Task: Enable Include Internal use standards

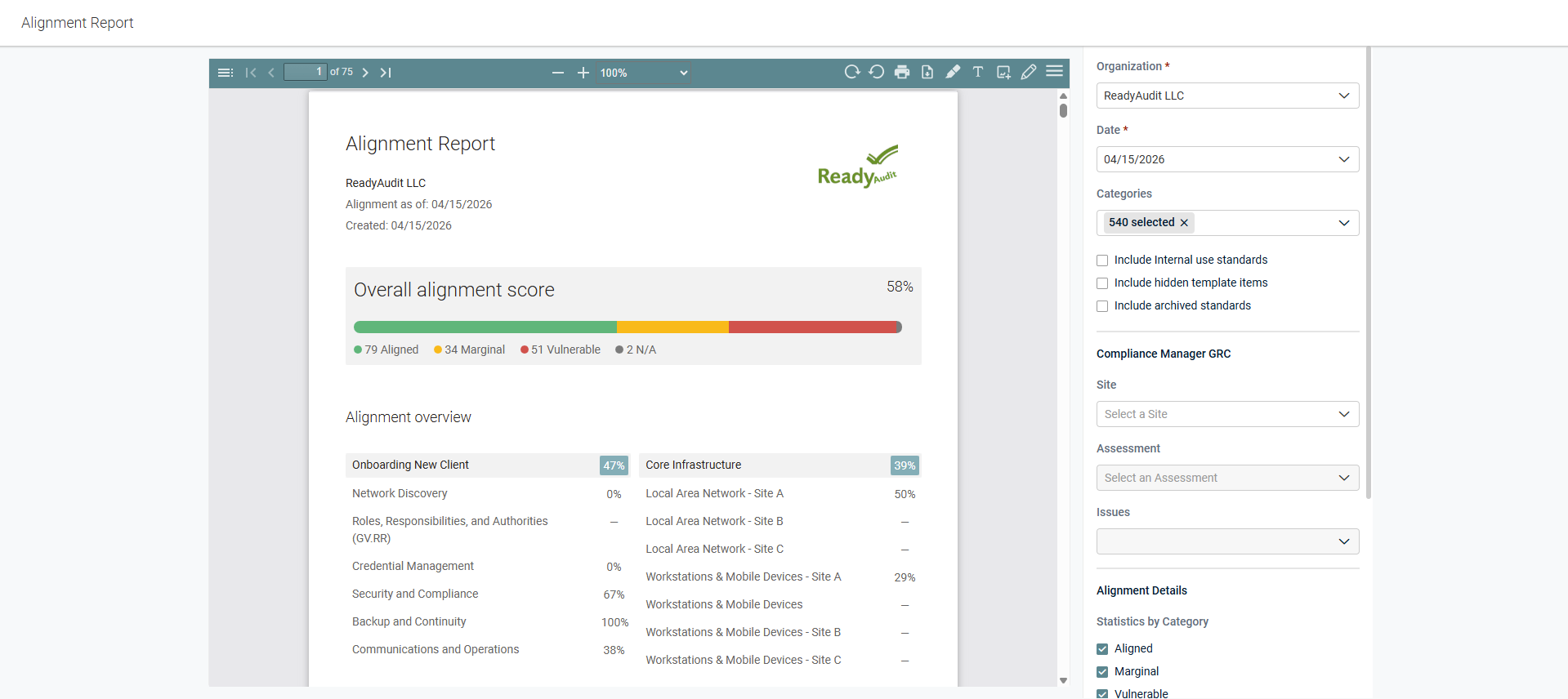Action: coord(1102,260)
